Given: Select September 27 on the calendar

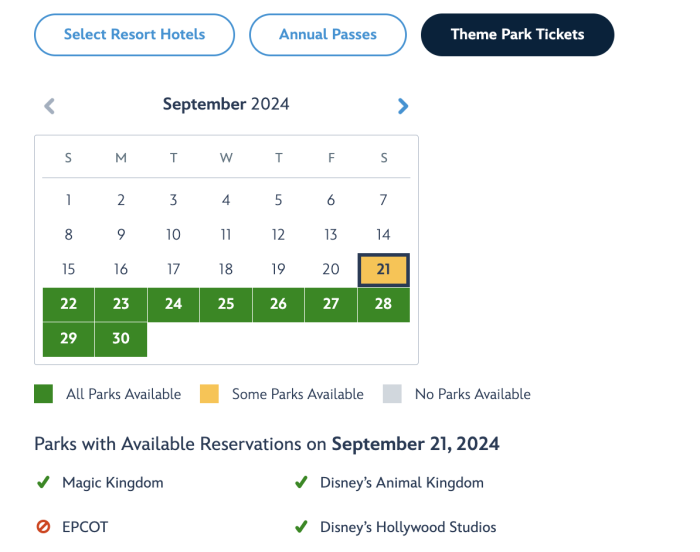Looking at the screenshot, I should pyautogui.click(x=331, y=304).
